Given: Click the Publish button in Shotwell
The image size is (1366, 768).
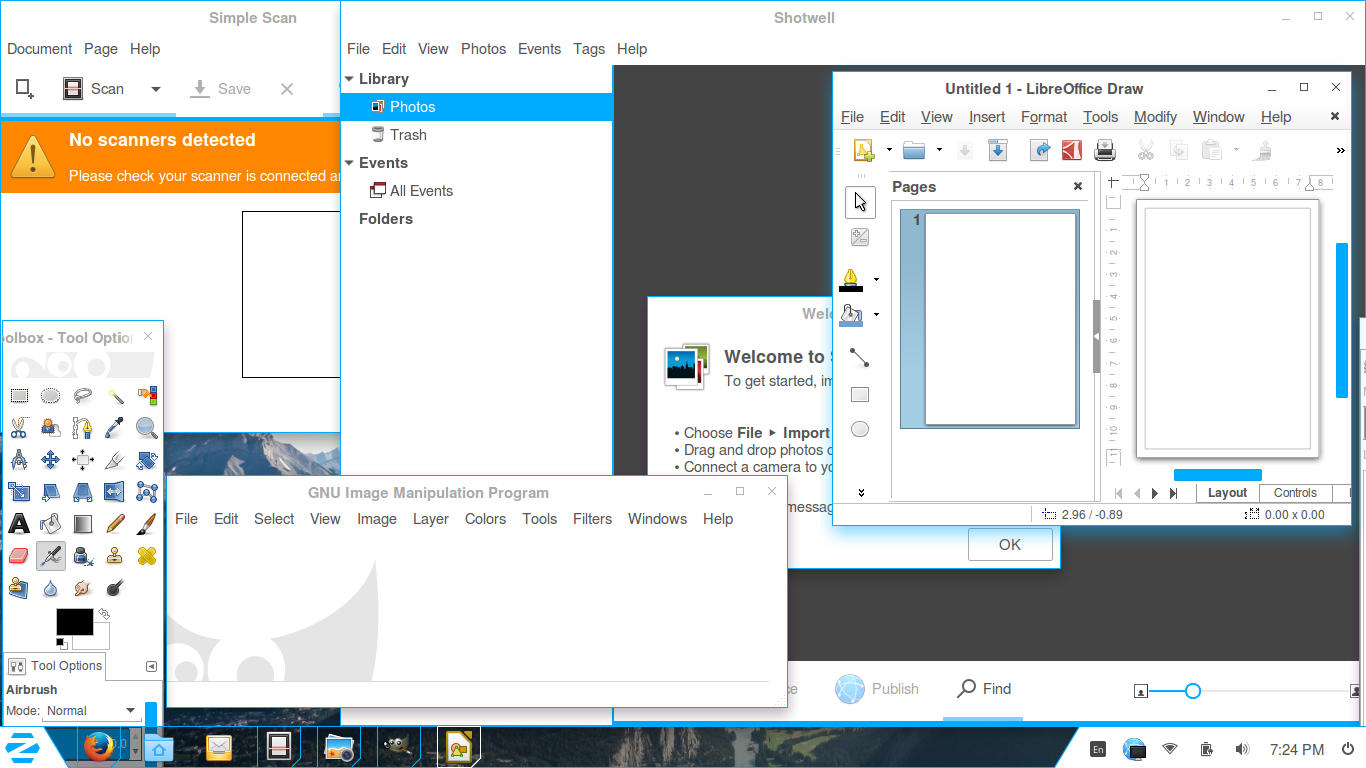Looking at the screenshot, I should click(x=877, y=688).
